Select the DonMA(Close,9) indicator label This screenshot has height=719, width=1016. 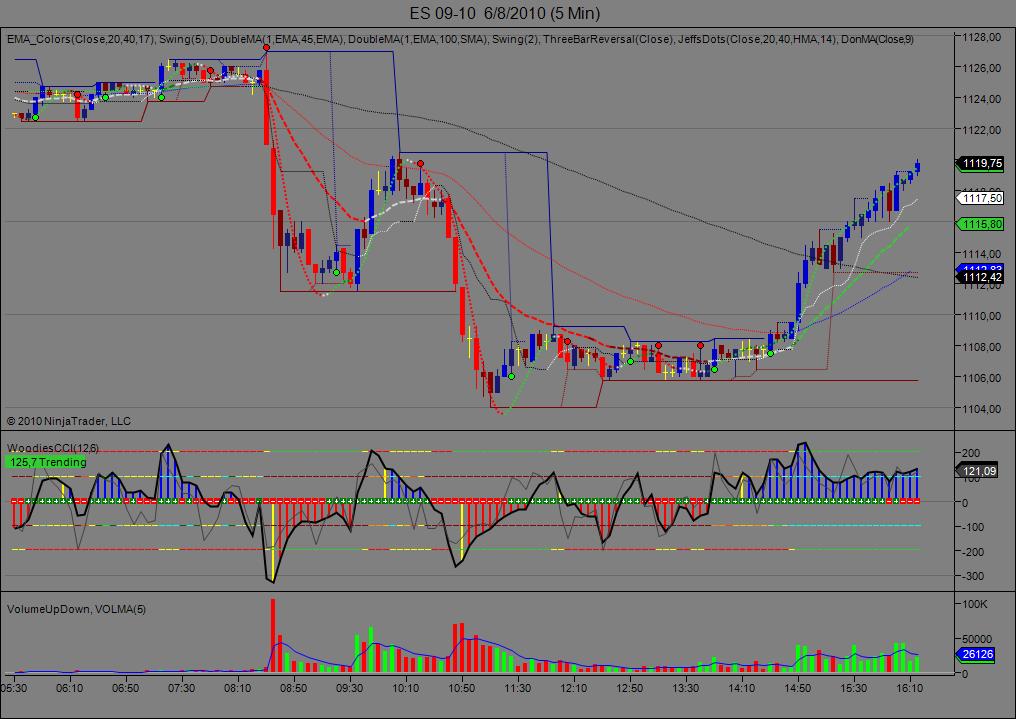click(877, 40)
